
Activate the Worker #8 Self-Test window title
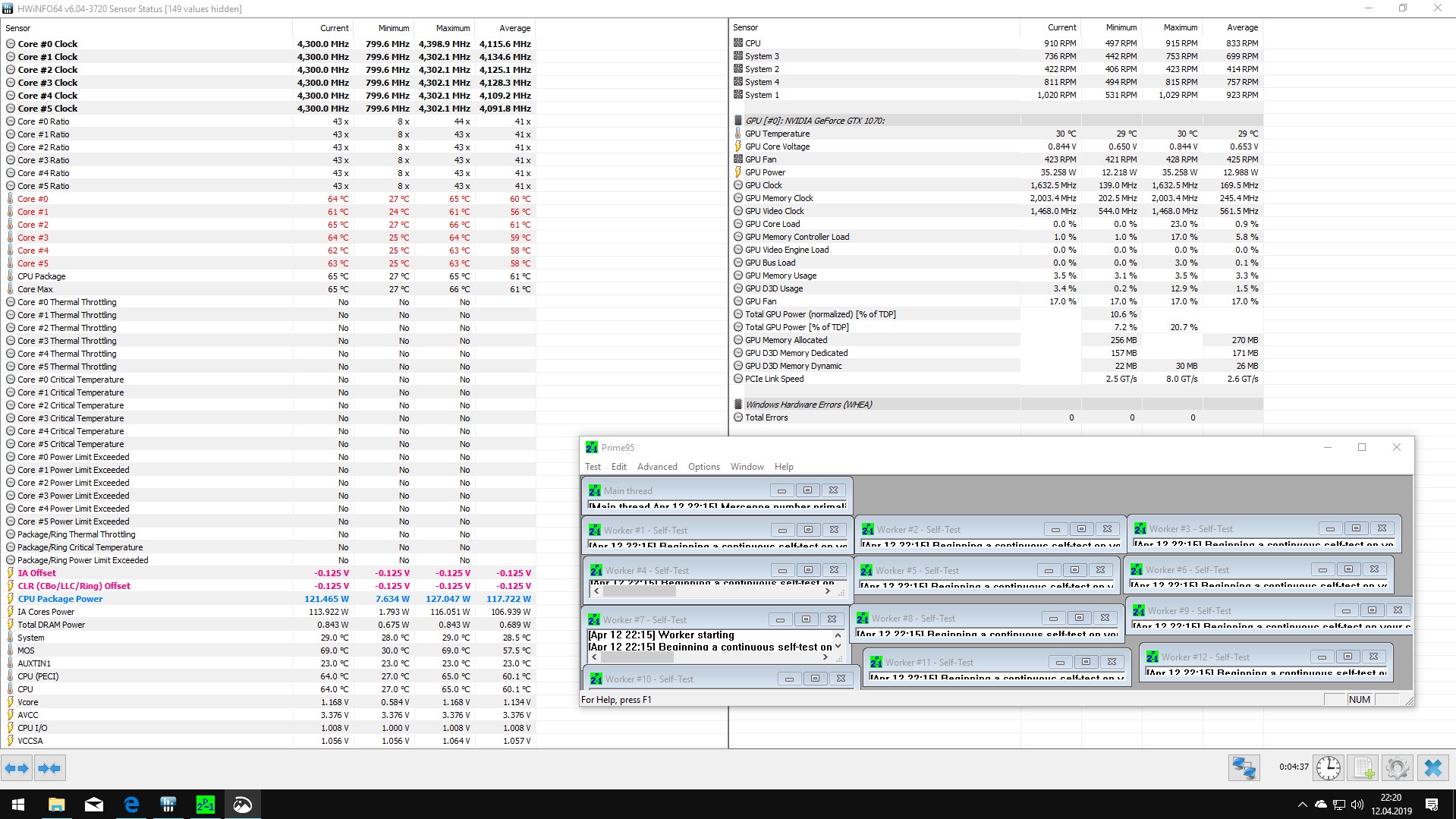point(914,619)
